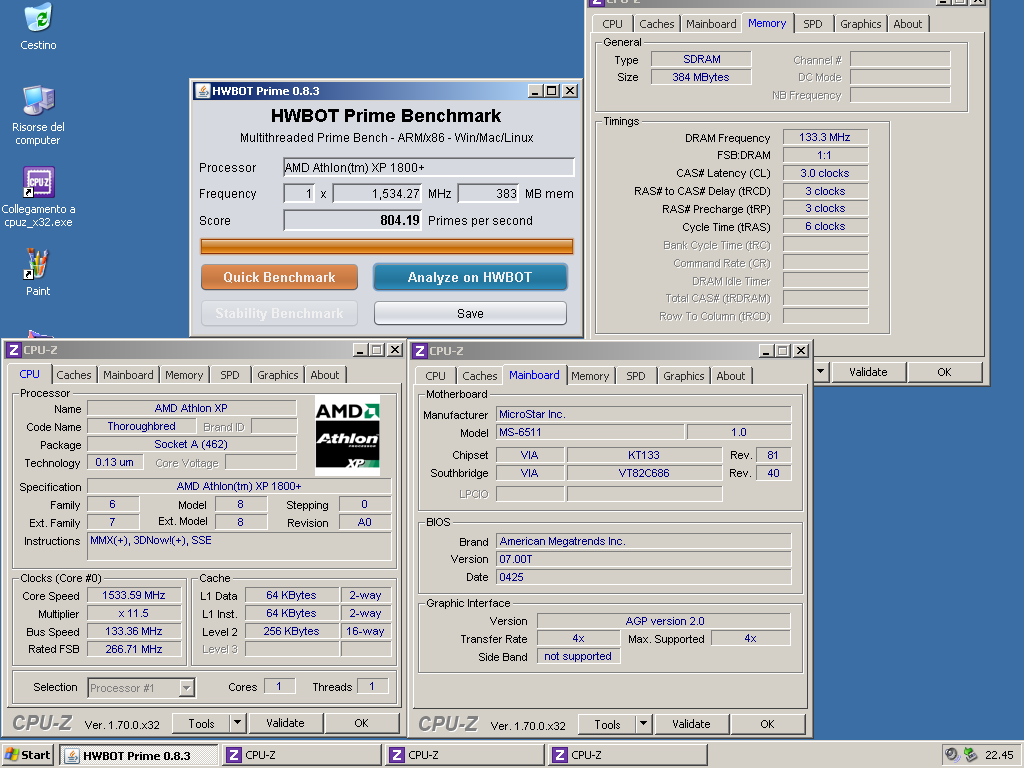Screen dimensions: 1024x768
Task: Click the MicroStar Inc. manufacturer value
Action: pyautogui.click(x=643, y=414)
